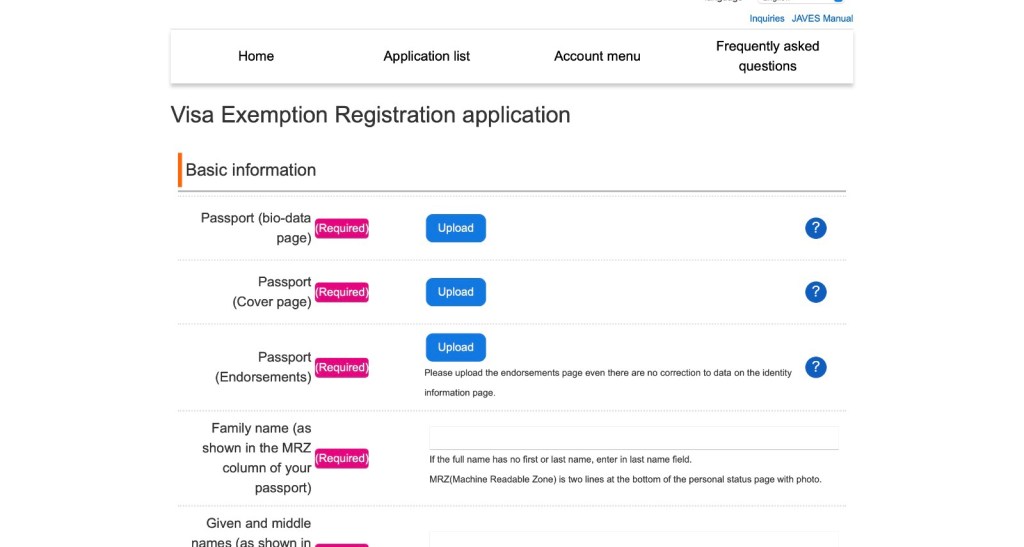Open help icon for Passport Endorsements
Image resolution: width=1024 pixels, height=547 pixels.
pyautogui.click(x=815, y=367)
